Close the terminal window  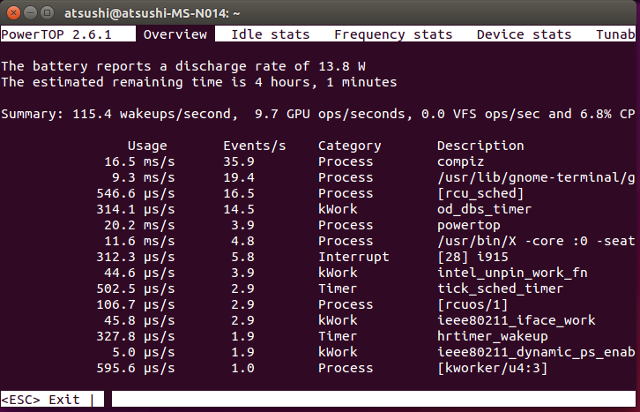12,11
